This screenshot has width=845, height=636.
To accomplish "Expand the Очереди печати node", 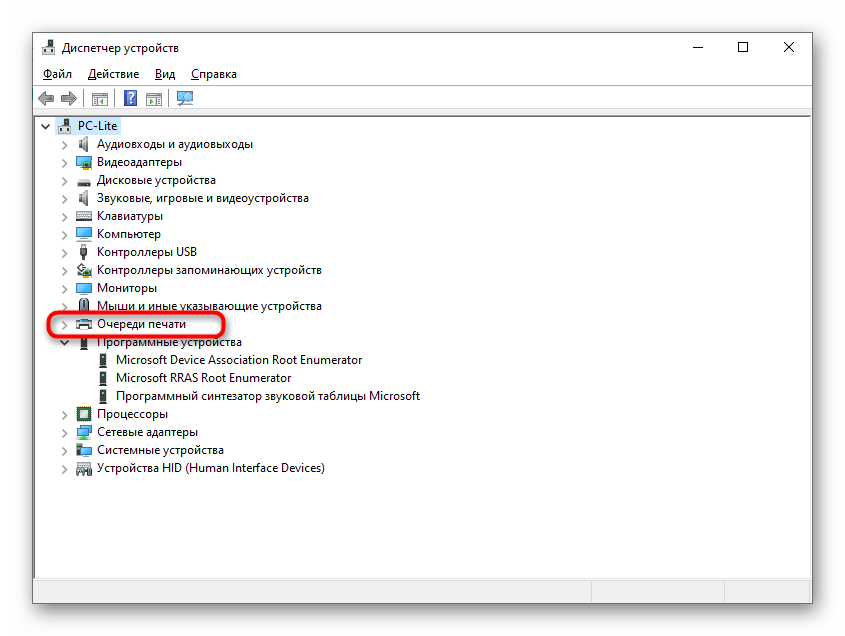I will 65,325.
